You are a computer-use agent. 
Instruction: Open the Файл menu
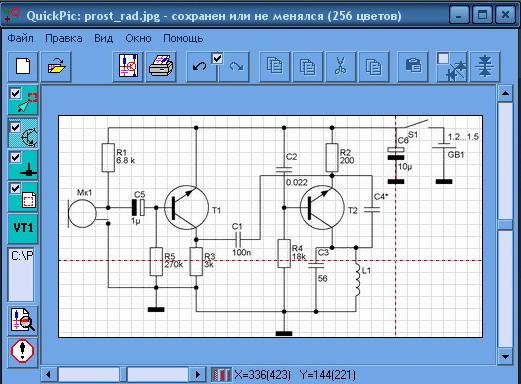coord(21,38)
